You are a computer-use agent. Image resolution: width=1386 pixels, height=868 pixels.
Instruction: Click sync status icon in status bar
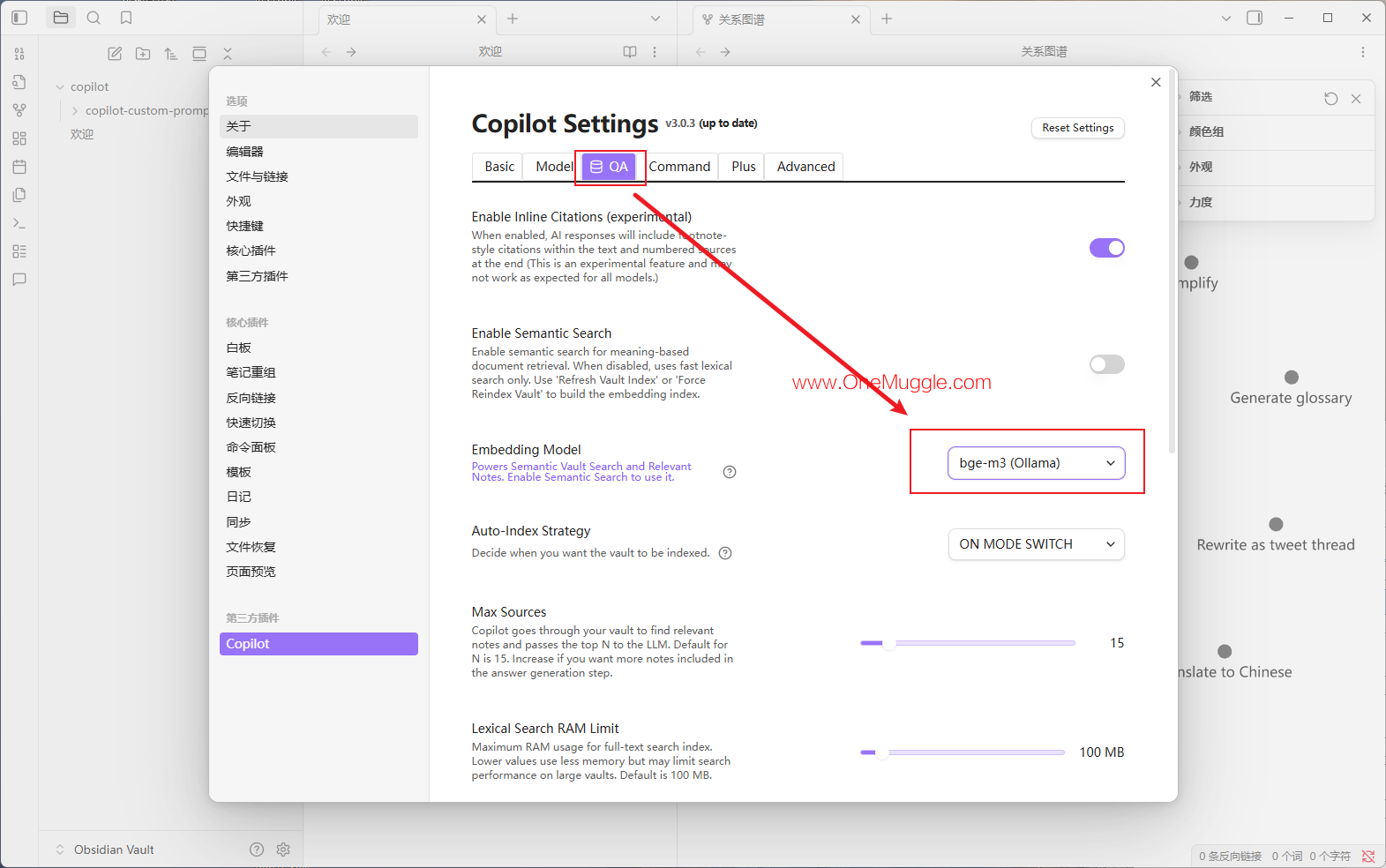point(1368,856)
